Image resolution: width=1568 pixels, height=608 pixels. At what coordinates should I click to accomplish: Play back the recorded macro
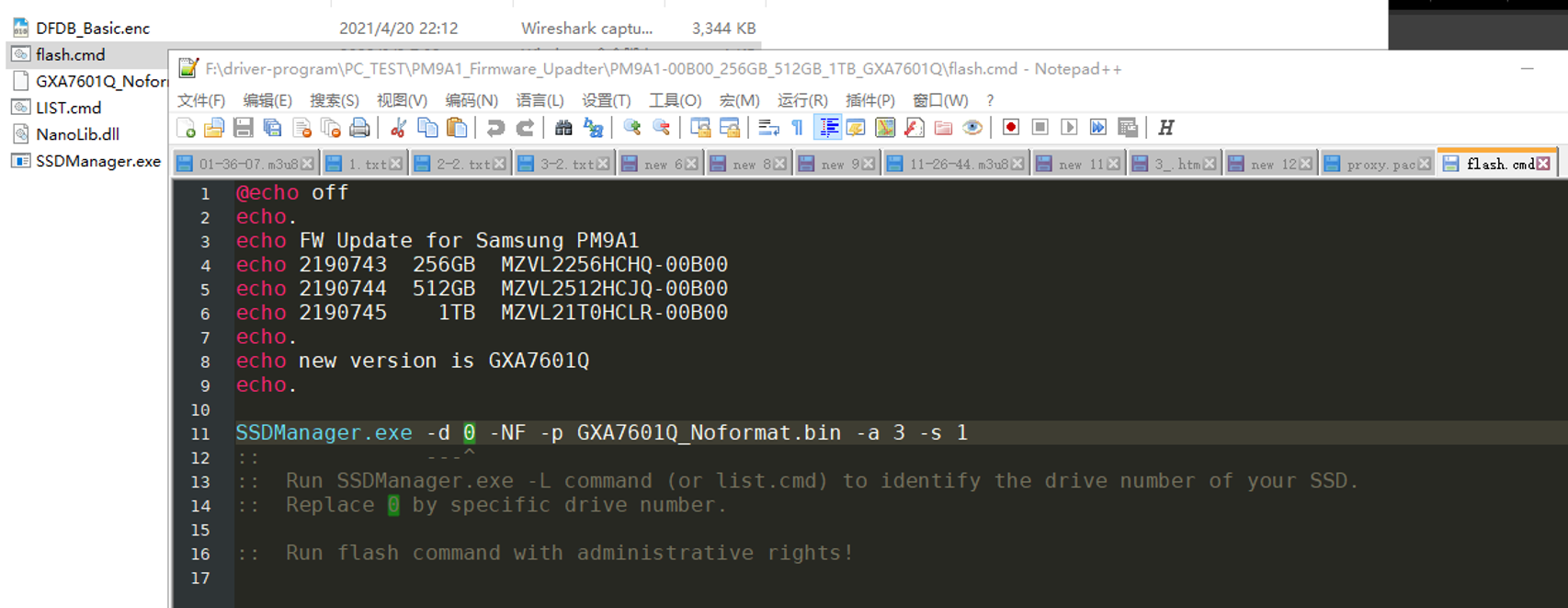click(x=1069, y=128)
